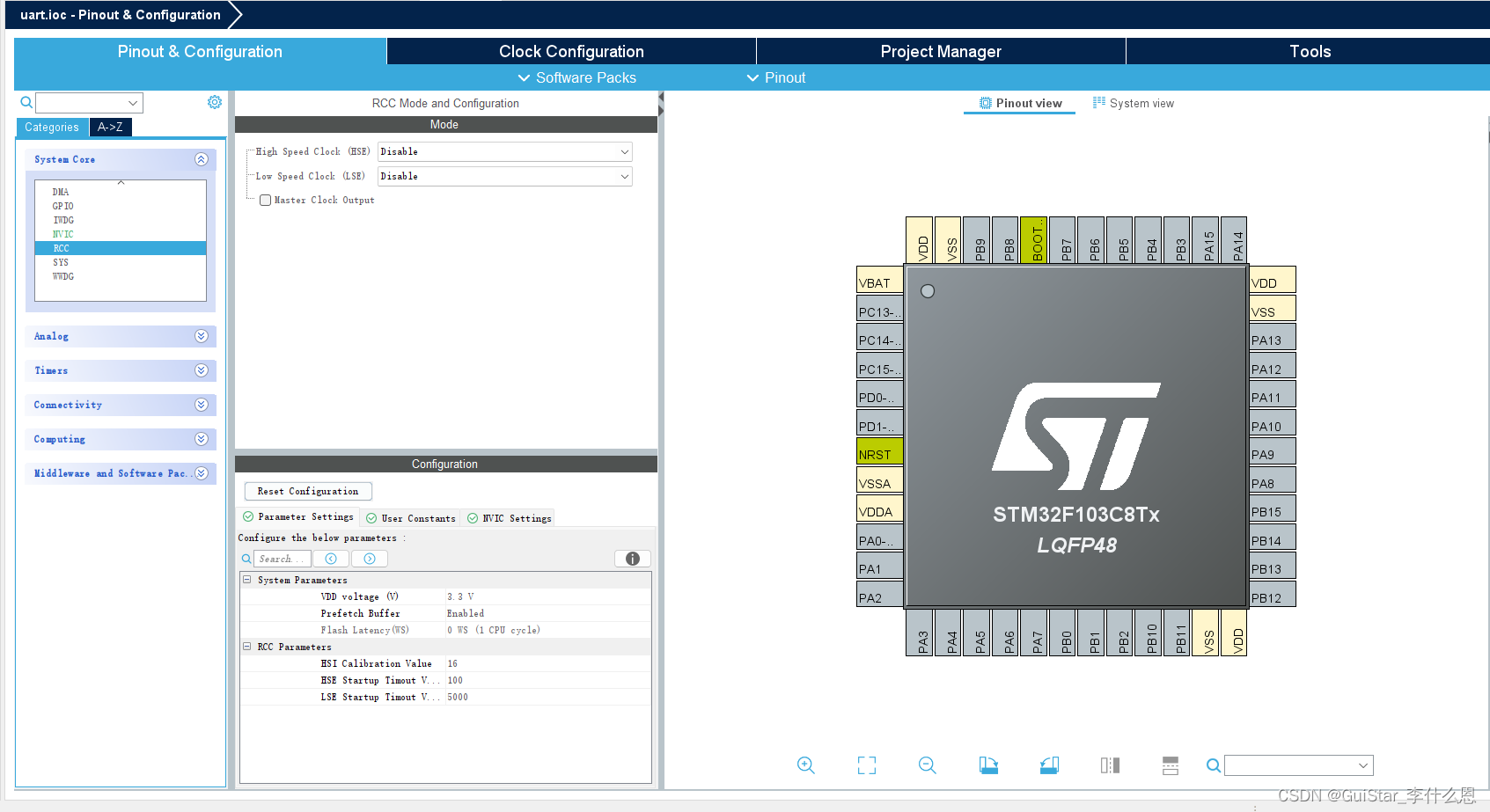Click the PB9 pin on the chip
The width and height of the screenshot is (1490, 812).
(977, 240)
